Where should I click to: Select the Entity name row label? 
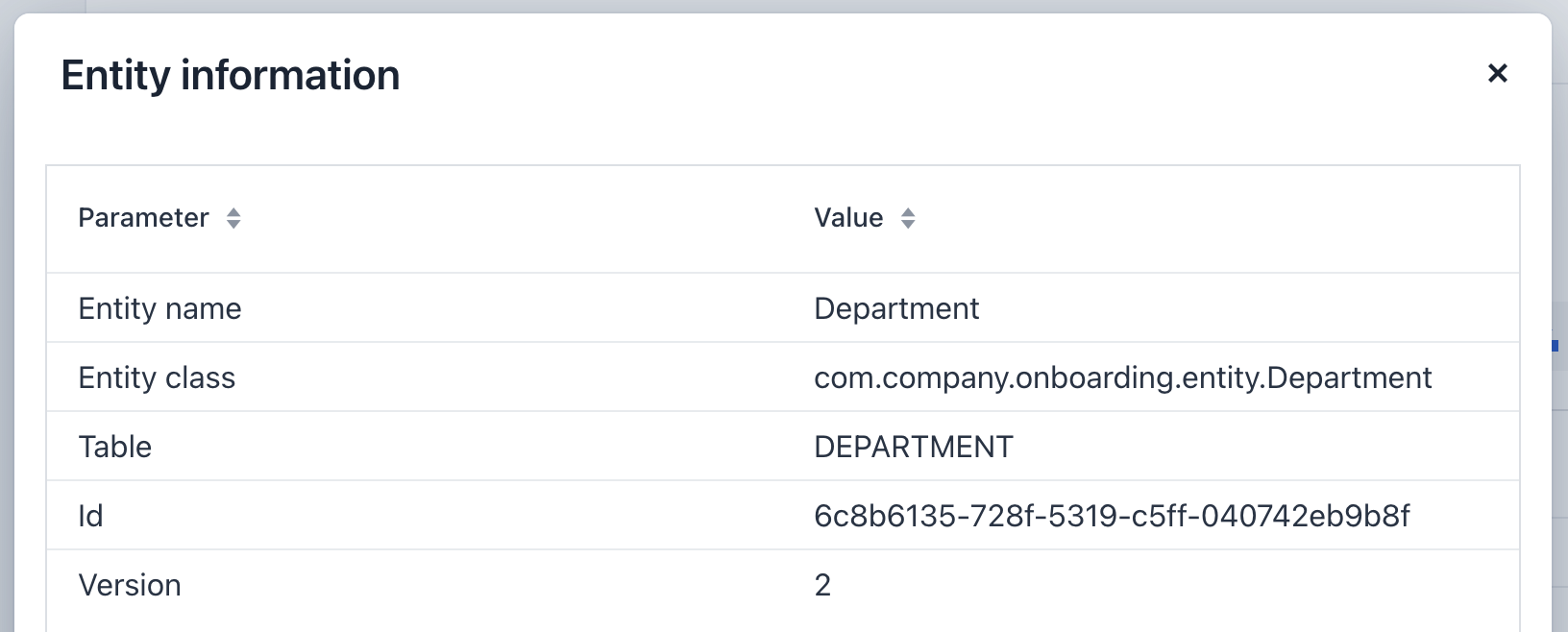(159, 308)
